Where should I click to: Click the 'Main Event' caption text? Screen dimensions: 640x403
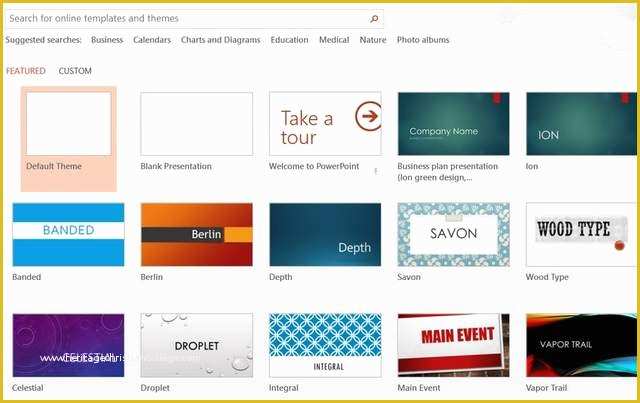point(419,388)
